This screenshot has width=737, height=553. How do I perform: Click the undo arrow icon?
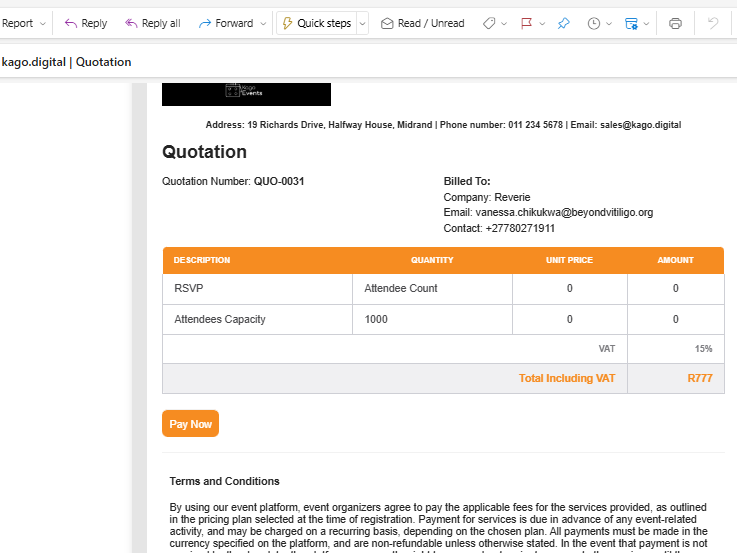[x=713, y=23]
